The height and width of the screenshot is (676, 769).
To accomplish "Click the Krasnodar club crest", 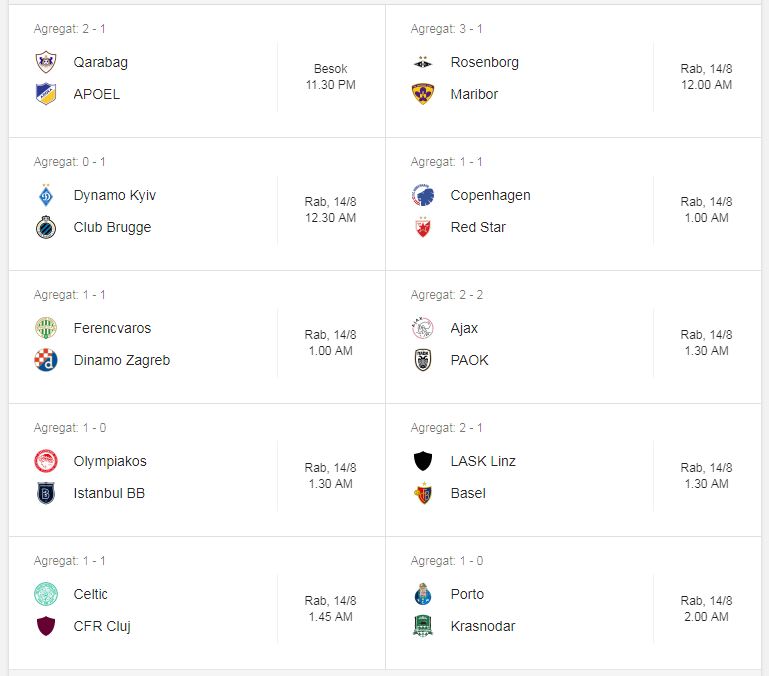I will [x=423, y=626].
